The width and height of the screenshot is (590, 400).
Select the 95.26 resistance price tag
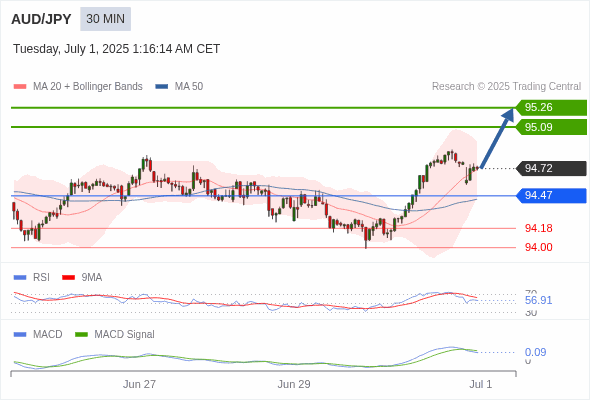pos(551,108)
